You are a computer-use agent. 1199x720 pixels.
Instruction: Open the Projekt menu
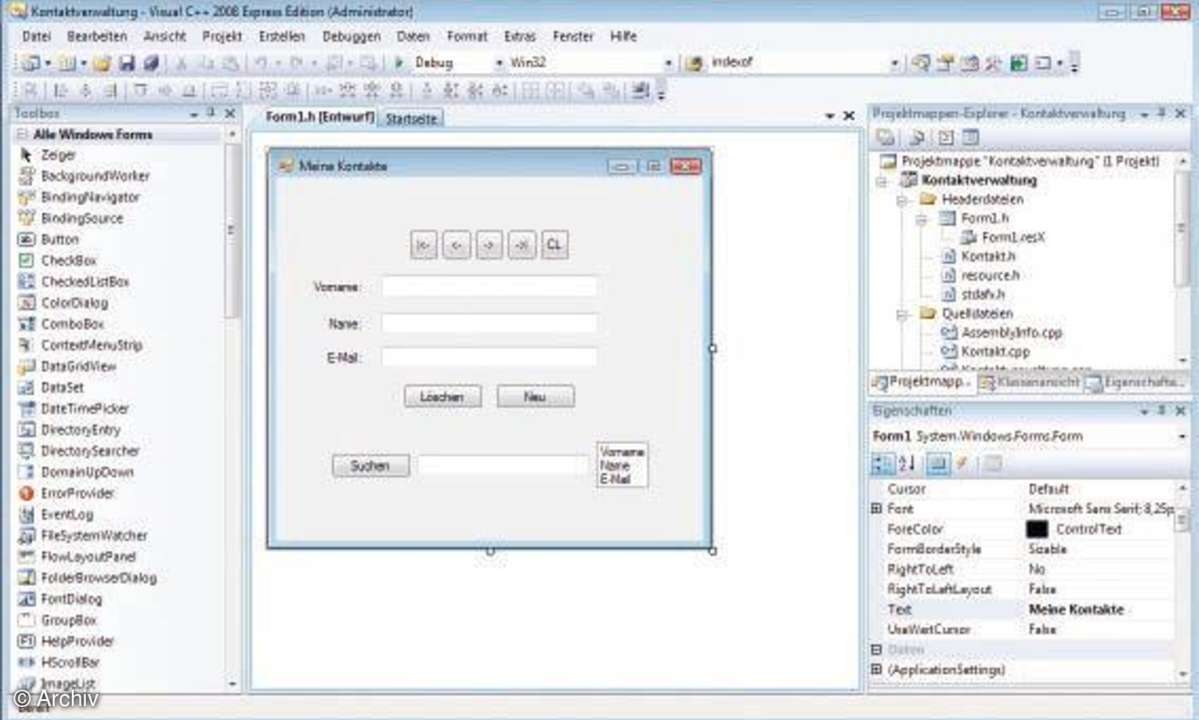click(x=222, y=36)
